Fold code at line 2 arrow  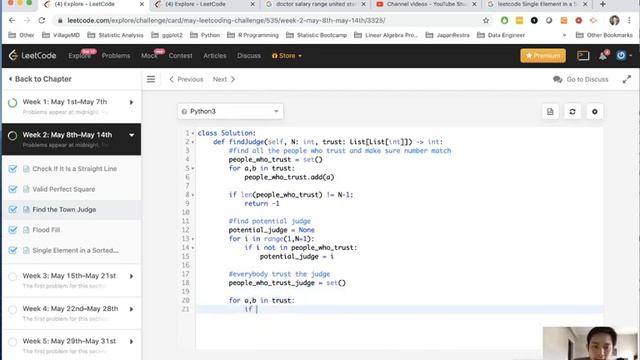pos(193,142)
